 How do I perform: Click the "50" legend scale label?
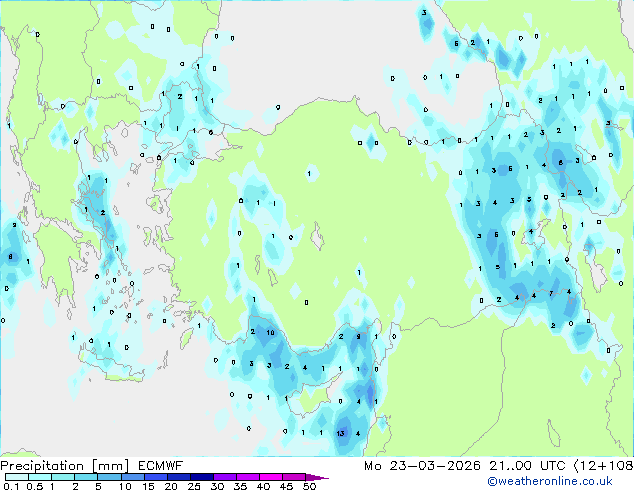[309, 486]
